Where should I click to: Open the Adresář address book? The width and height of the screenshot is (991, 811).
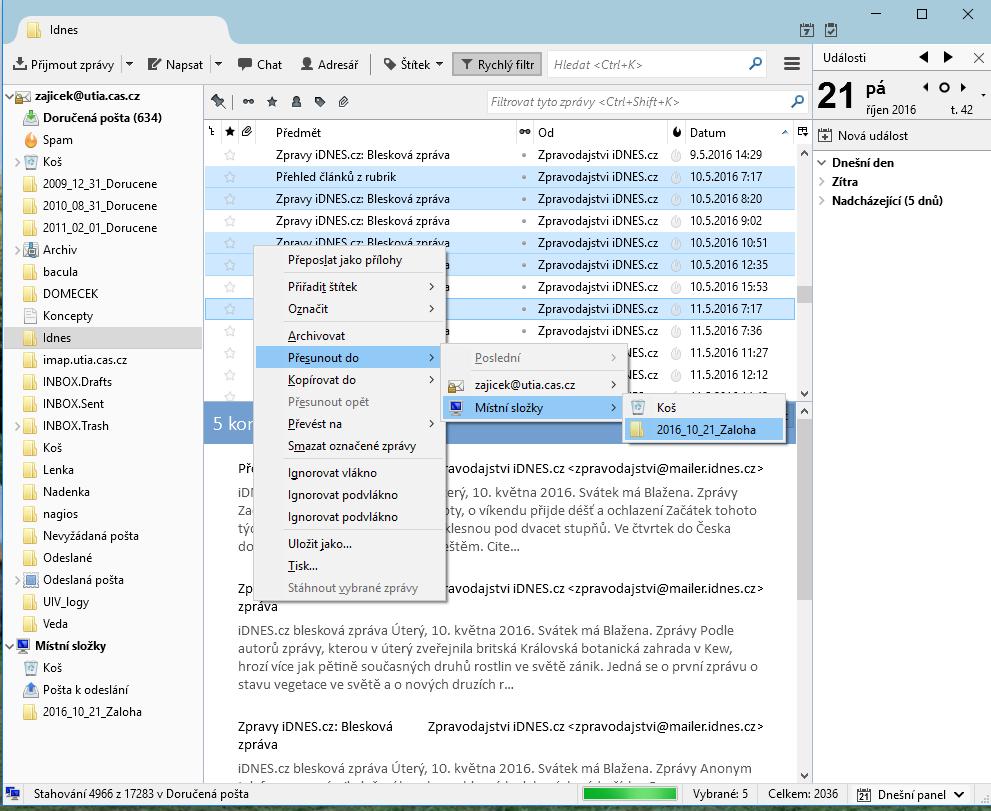(329, 64)
